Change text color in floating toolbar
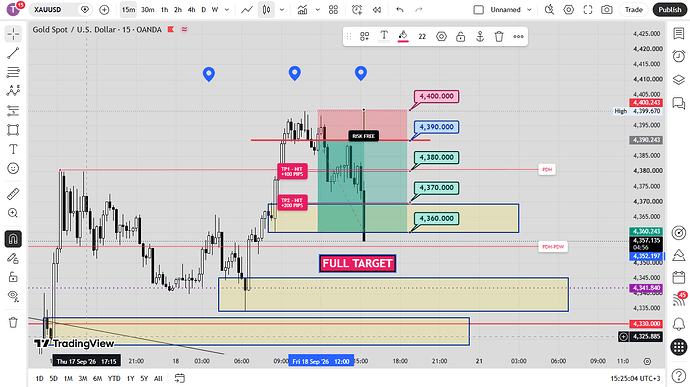This screenshot has height=387, width=690. [384, 37]
